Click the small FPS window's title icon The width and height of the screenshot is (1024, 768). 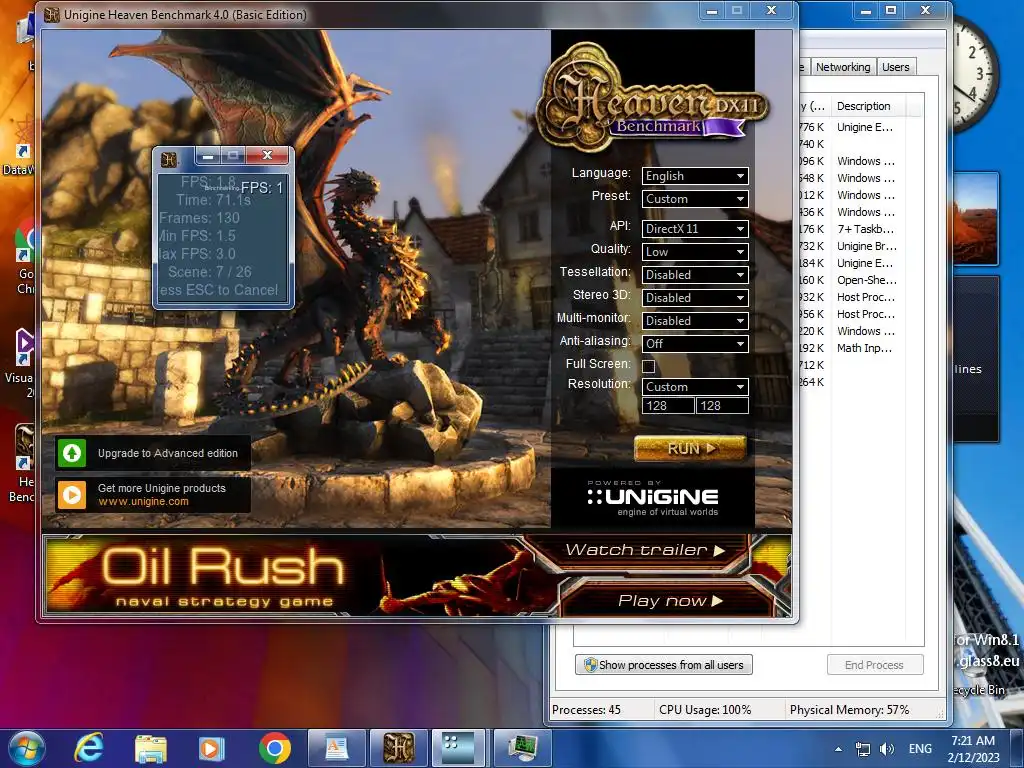pyautogui.click(x=169, y=159)
